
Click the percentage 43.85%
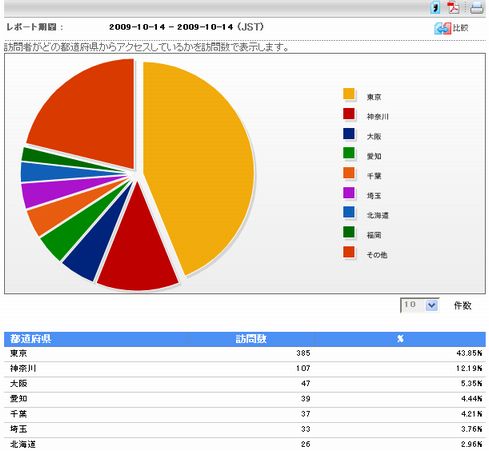click(x=469, y=353)
